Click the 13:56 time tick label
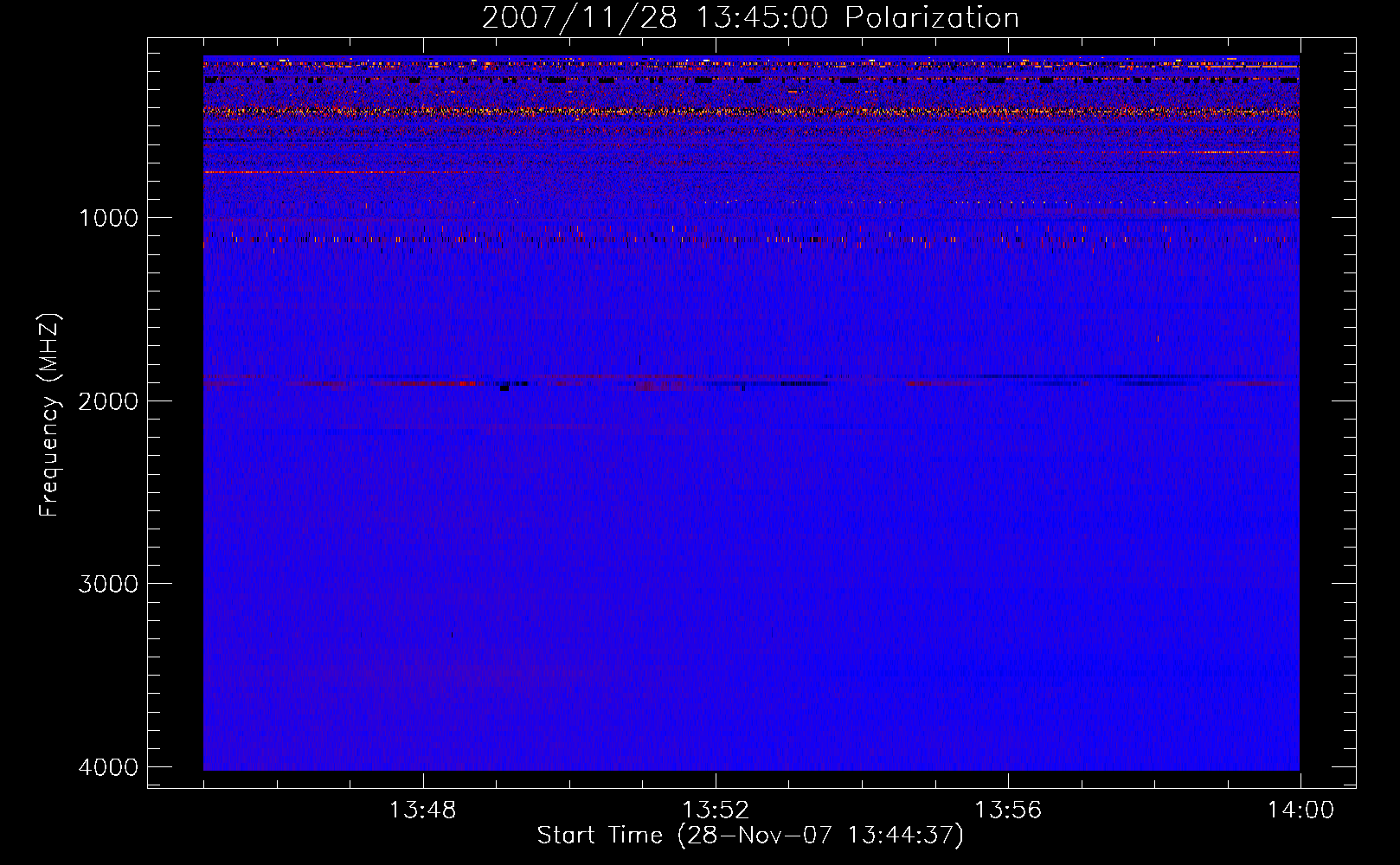The image size is (1400, 865). tap(1008, 811)
